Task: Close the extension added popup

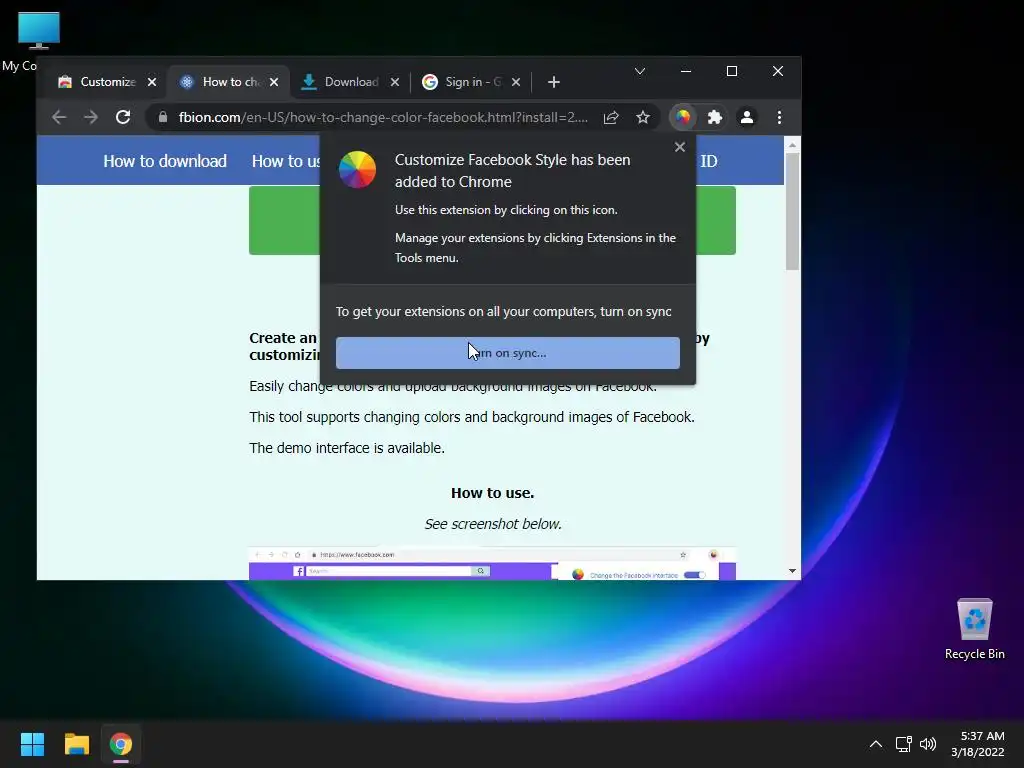Action: pos(680,147)
